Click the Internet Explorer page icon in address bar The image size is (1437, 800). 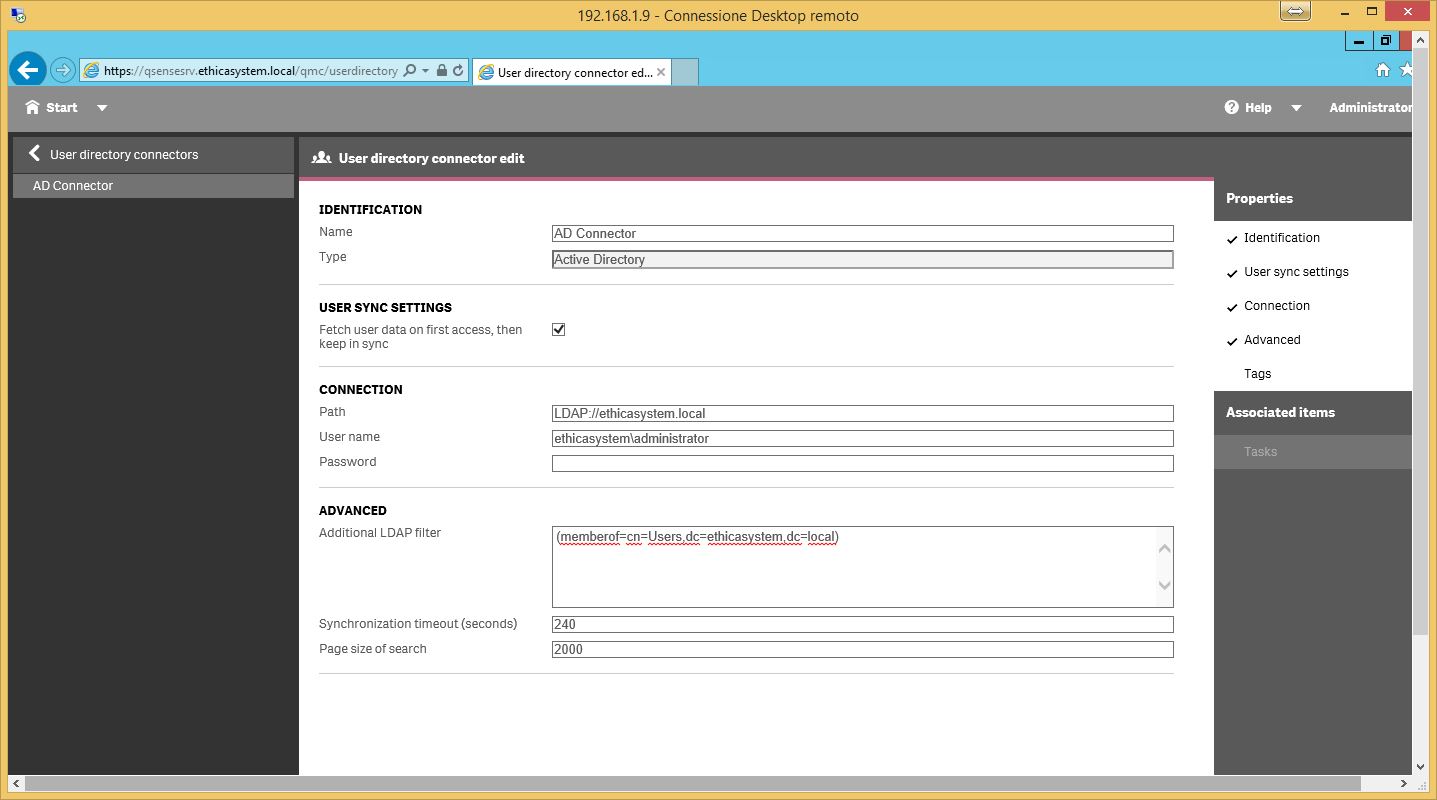(92, 71)
